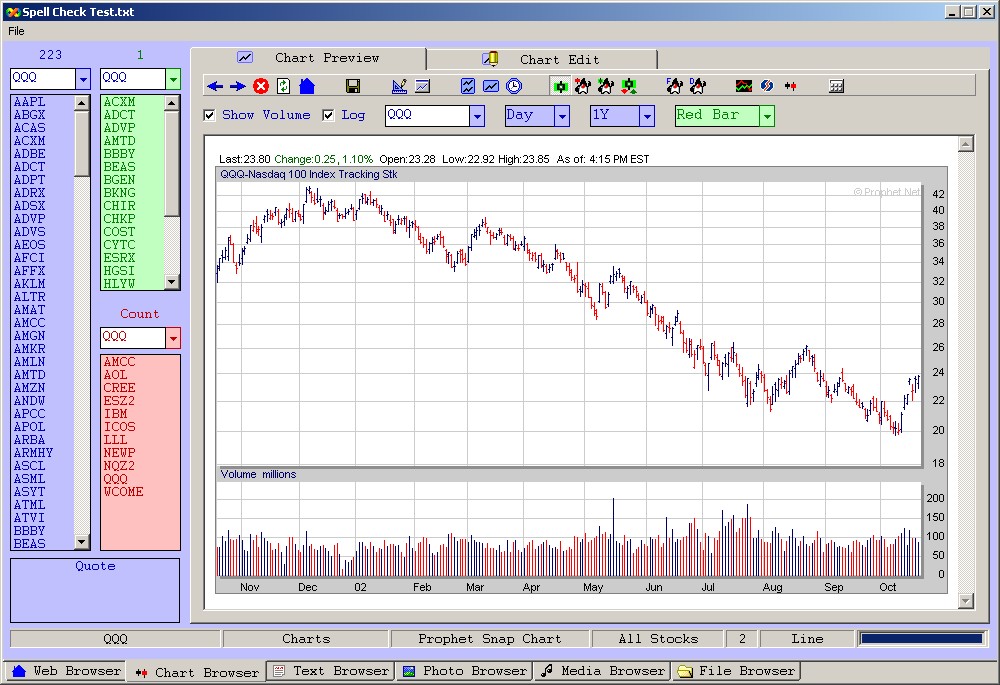This screenshot has height=685, width=1000.
Task: Switch to the Media Browser tab
Action: 602,671
